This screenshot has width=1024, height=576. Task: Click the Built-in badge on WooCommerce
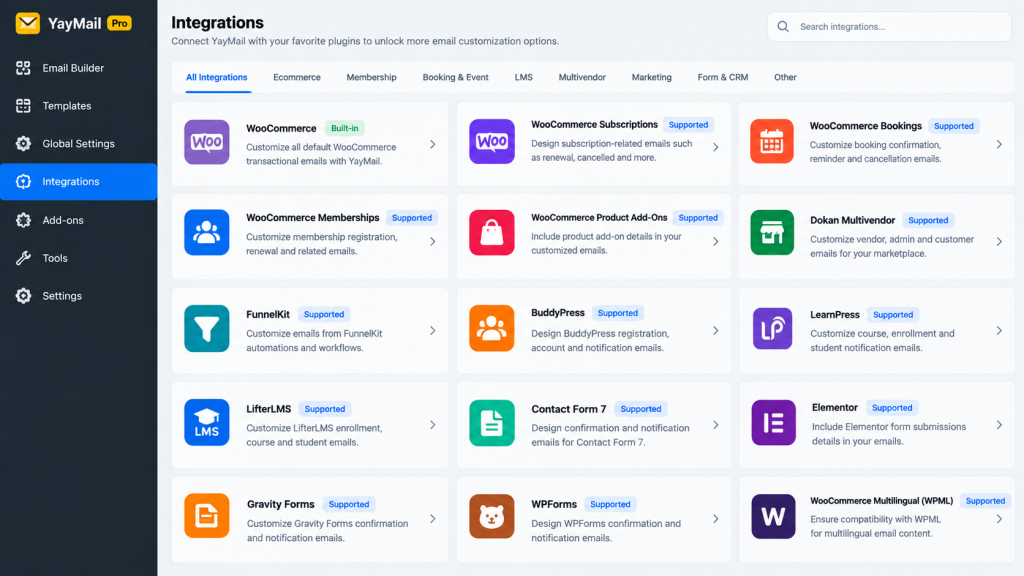click(344, 128)
